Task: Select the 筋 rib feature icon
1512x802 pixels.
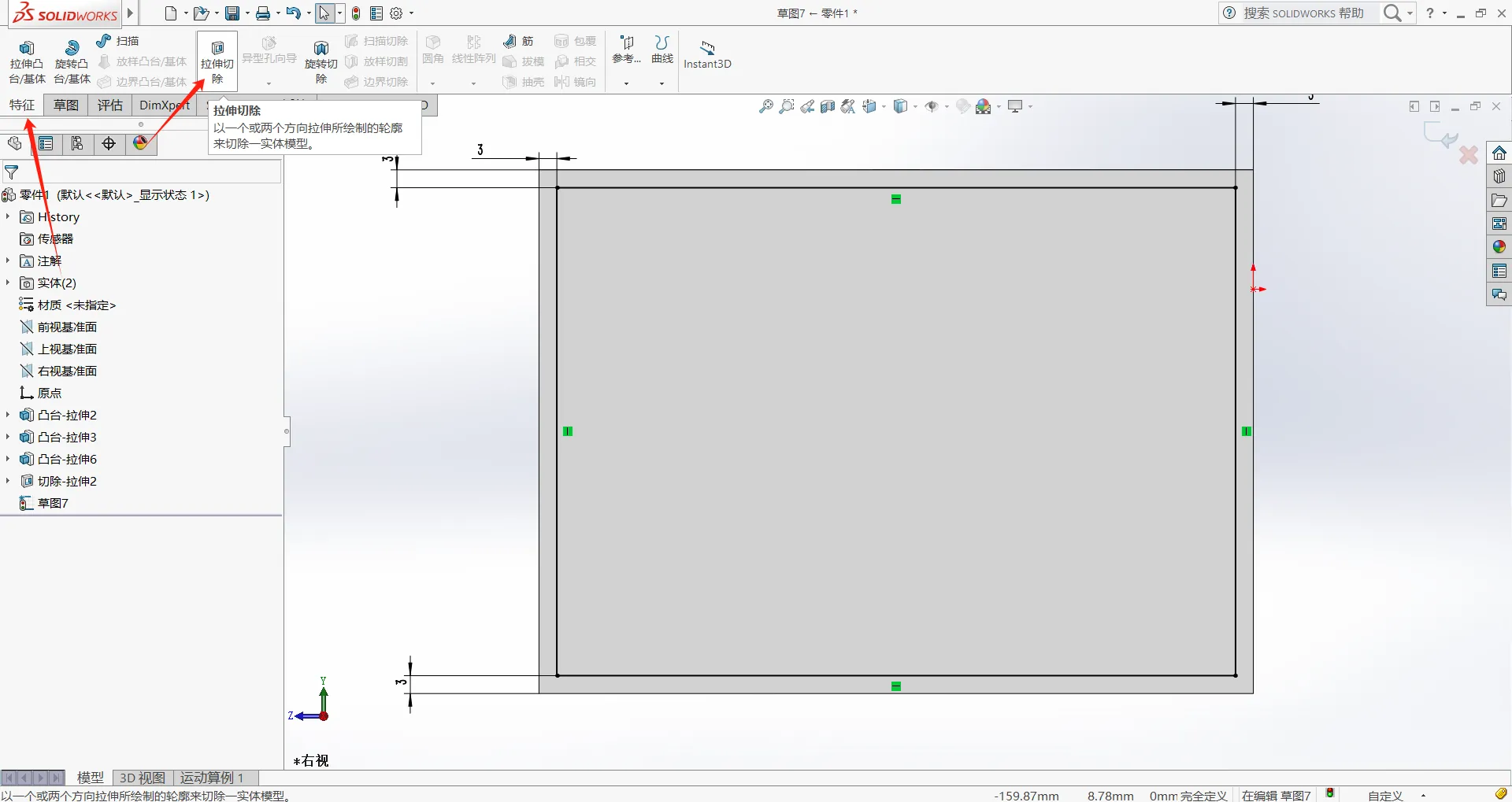Action: point(518,41)
